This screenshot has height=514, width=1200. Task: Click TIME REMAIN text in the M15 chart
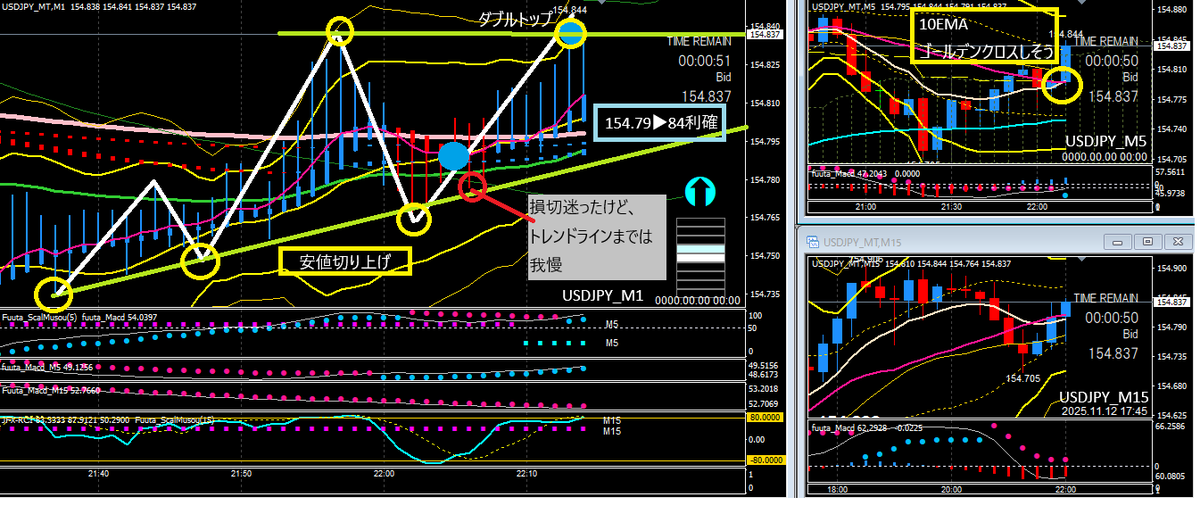(x=1106, y=298)
